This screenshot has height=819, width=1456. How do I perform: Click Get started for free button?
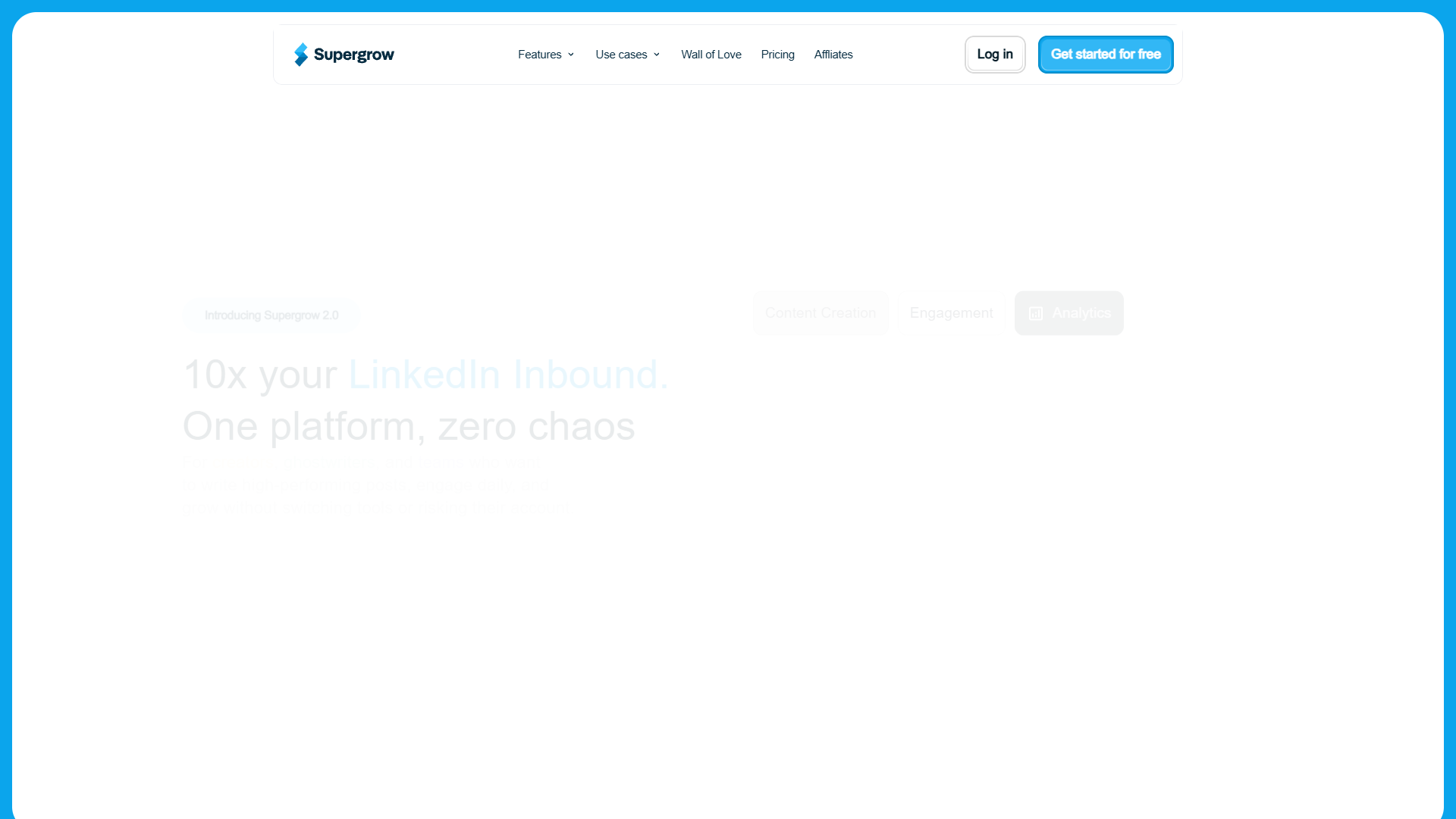coord(1106,55)
